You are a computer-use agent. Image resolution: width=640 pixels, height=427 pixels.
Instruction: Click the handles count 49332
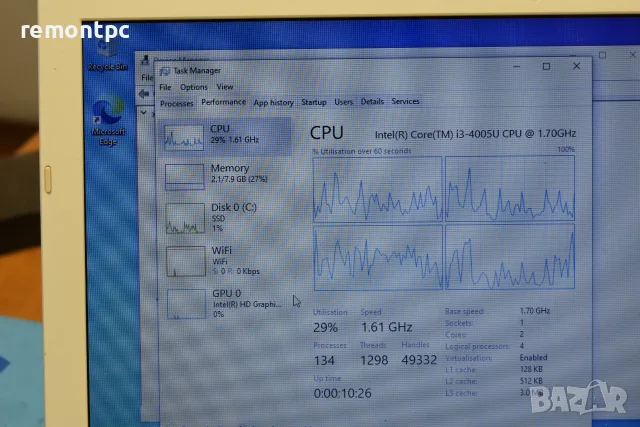tap(419, 360)
